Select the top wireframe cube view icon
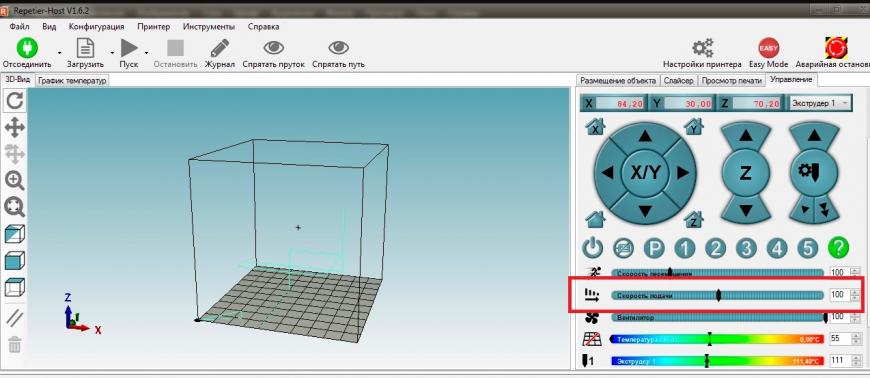870x378 pixels. pos(14,288)
